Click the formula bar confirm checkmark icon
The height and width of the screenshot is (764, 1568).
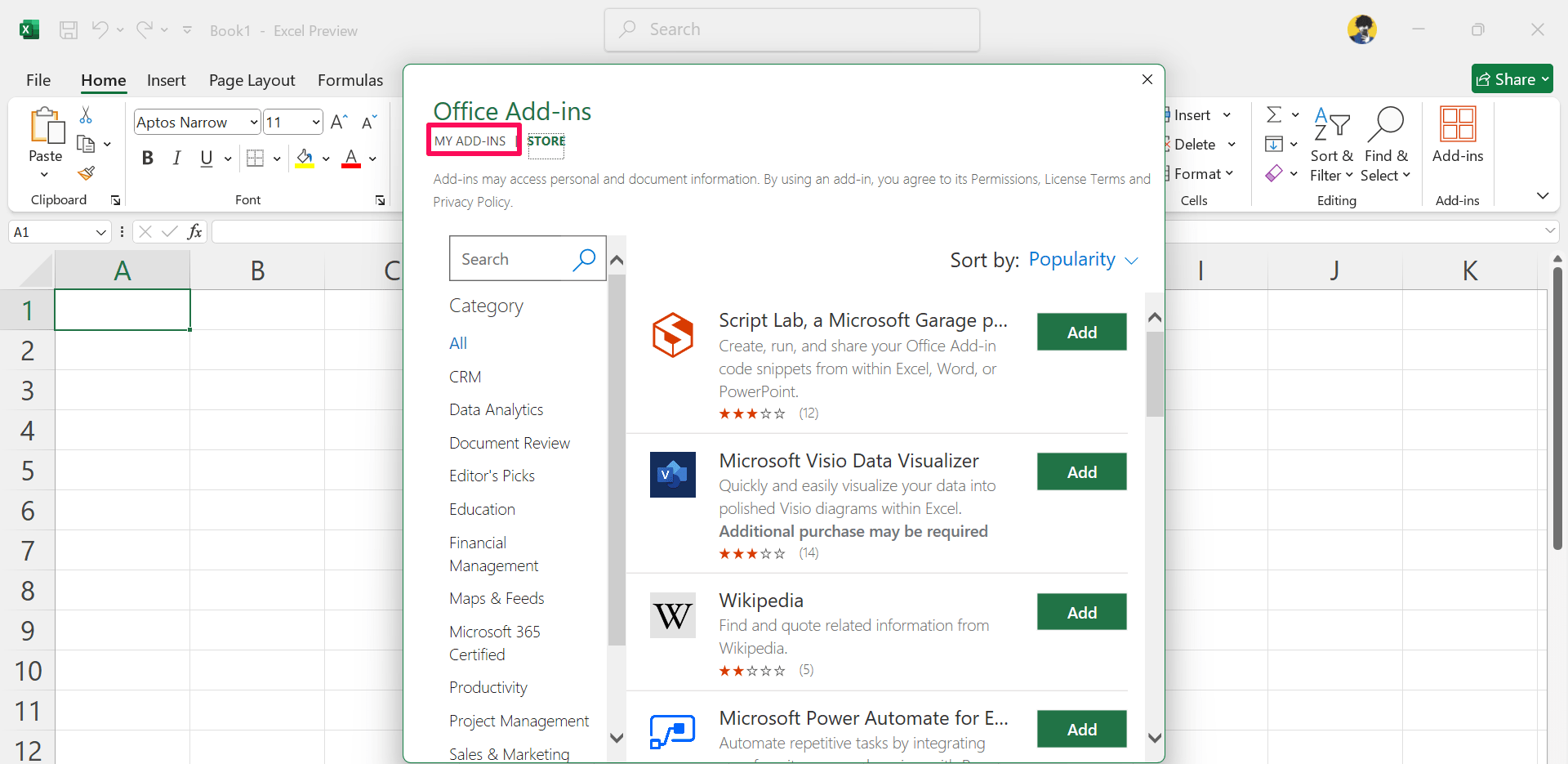pos(170,232)
